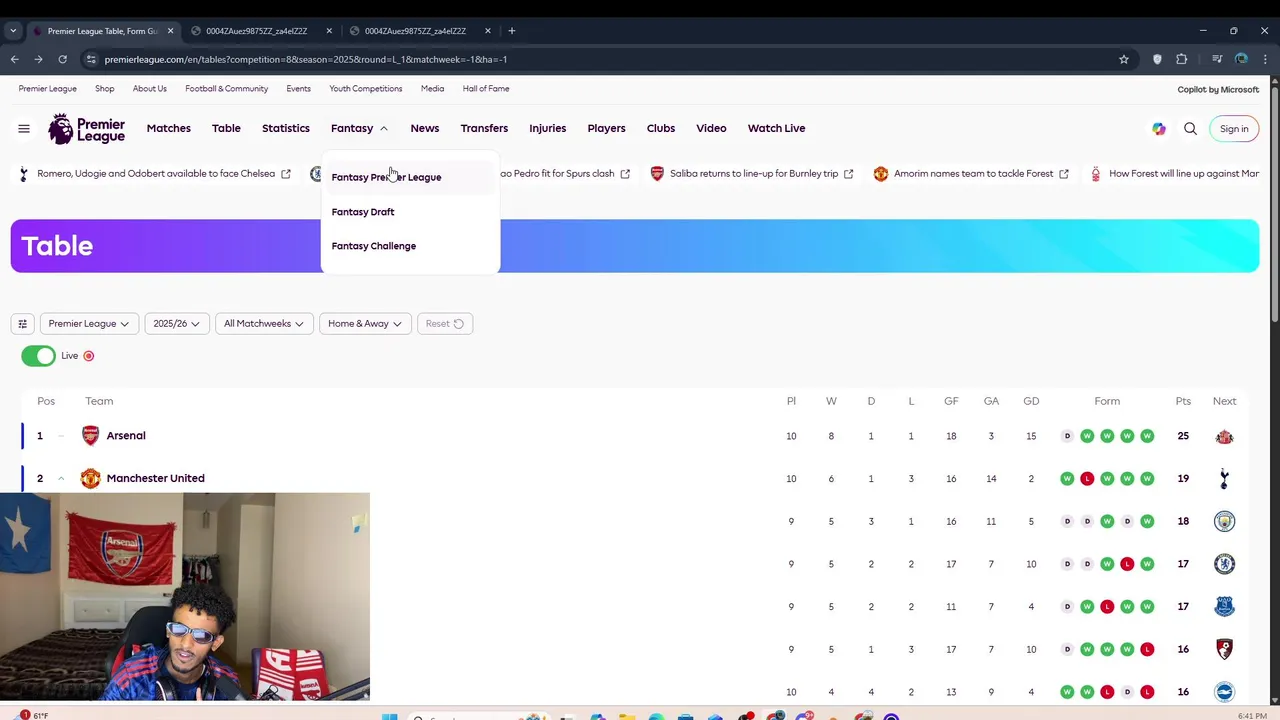Open Amorim names team to tackle Forest
This screenshot has height=720, width=1280.
(973, 174)
